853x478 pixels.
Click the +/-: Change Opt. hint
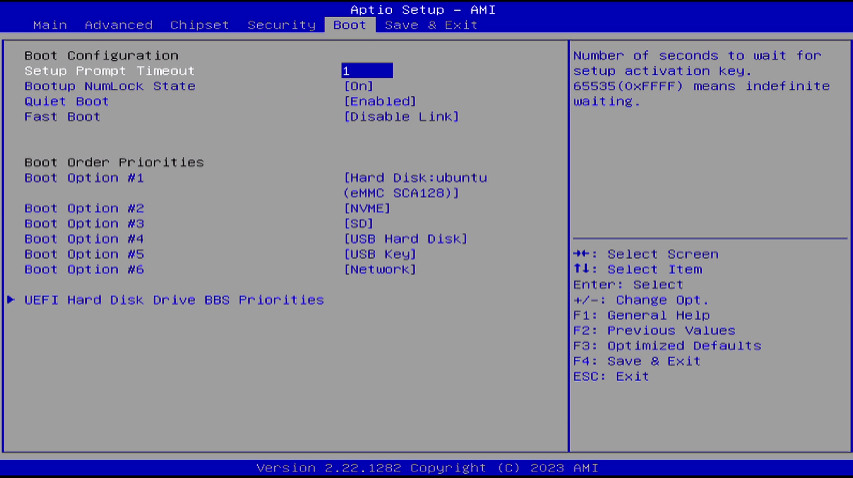[641, 300]
